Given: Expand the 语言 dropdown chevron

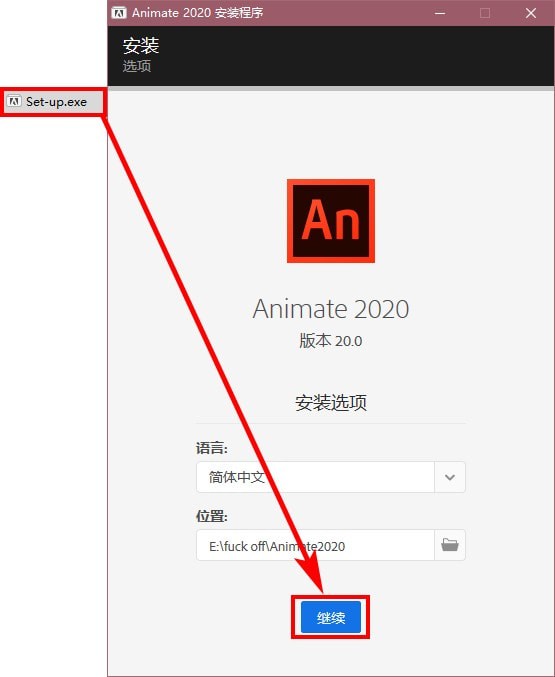Looking at the screenshot, I should click(x=450, y=477).
